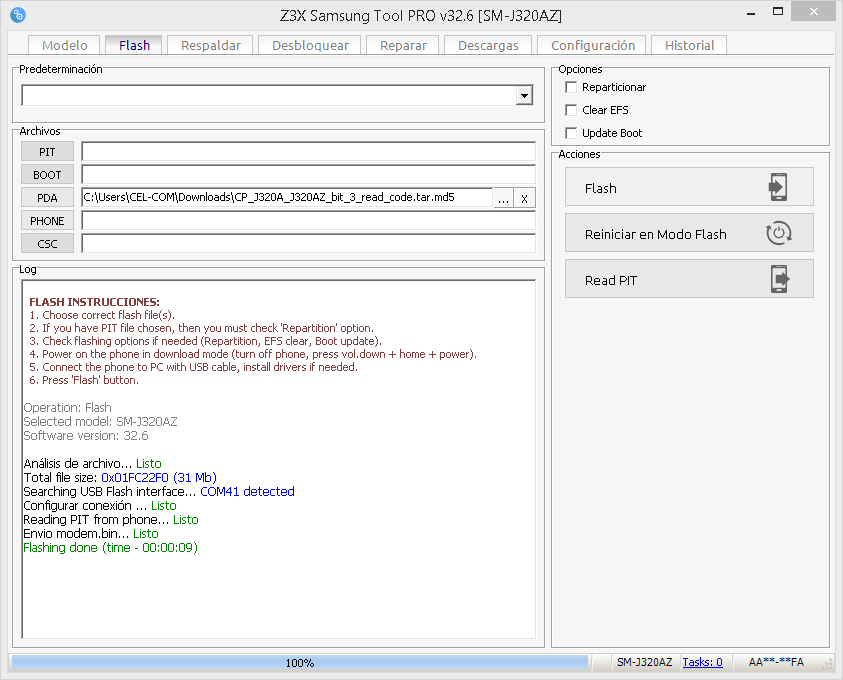Screen dimensions: 843x680
Task: Toggle the Clear EFS option
Action: [571, 110]
